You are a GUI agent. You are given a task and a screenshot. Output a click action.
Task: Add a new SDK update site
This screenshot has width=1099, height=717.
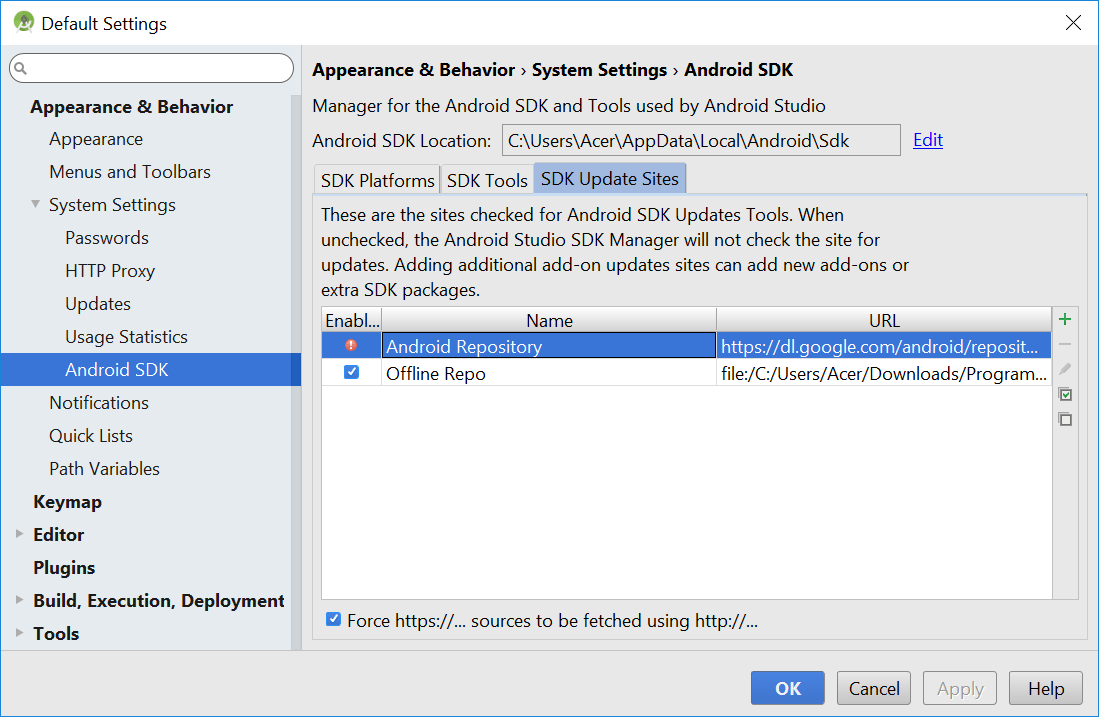[1065, 319]
